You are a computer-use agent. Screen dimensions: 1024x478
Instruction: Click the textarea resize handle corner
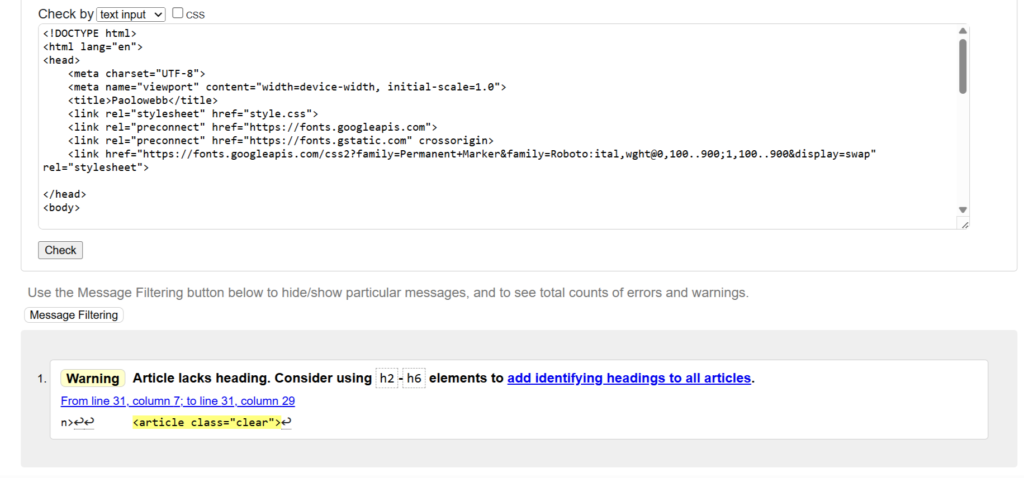tap(964, 225)
